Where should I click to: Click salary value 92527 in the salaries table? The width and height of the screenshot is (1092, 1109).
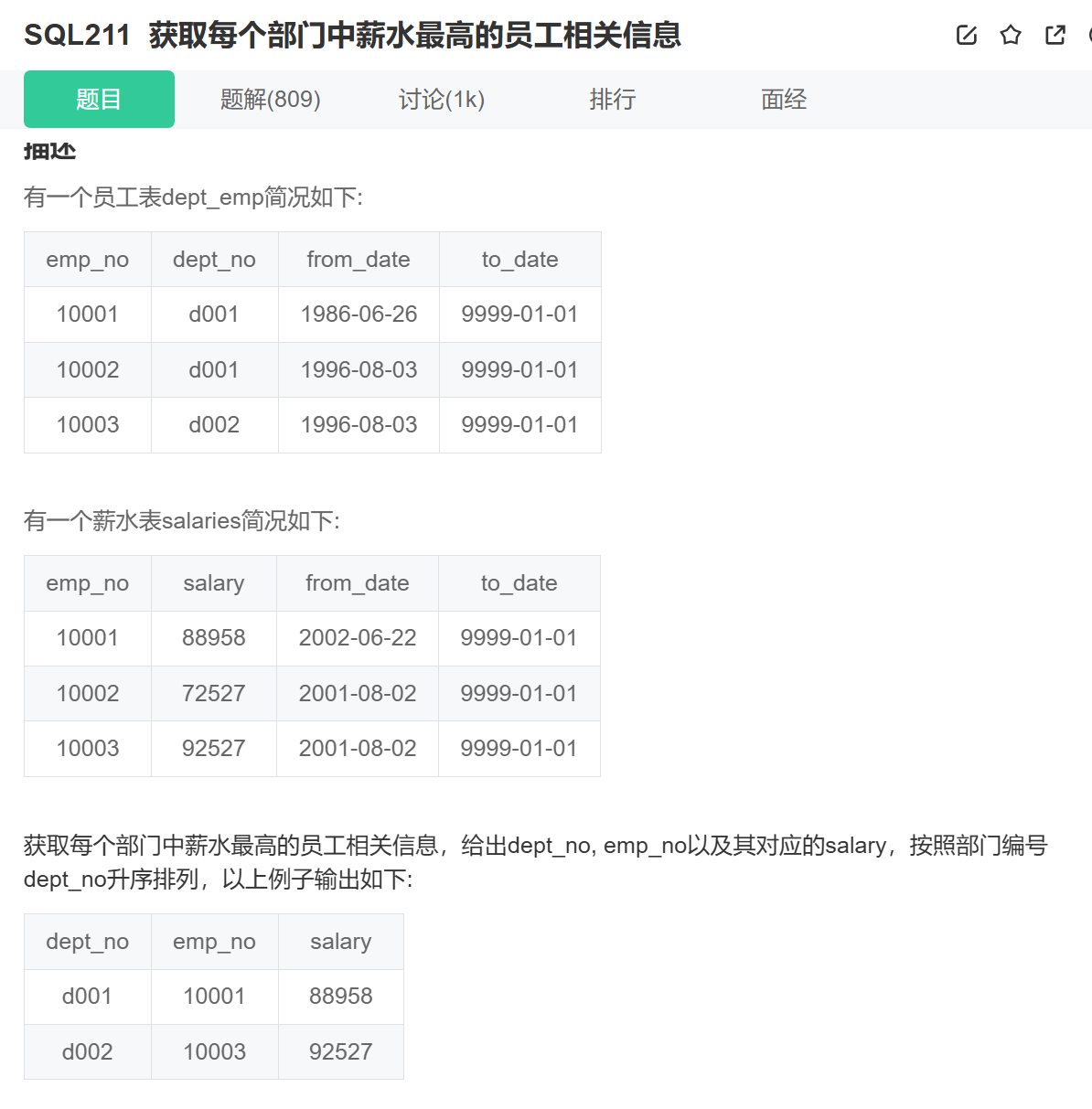[213, 749]
